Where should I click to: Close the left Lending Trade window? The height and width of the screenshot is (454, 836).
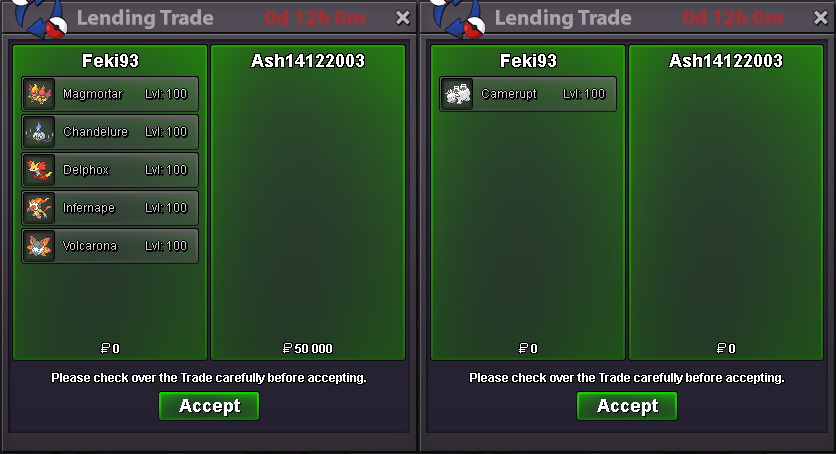click(403, 18)
